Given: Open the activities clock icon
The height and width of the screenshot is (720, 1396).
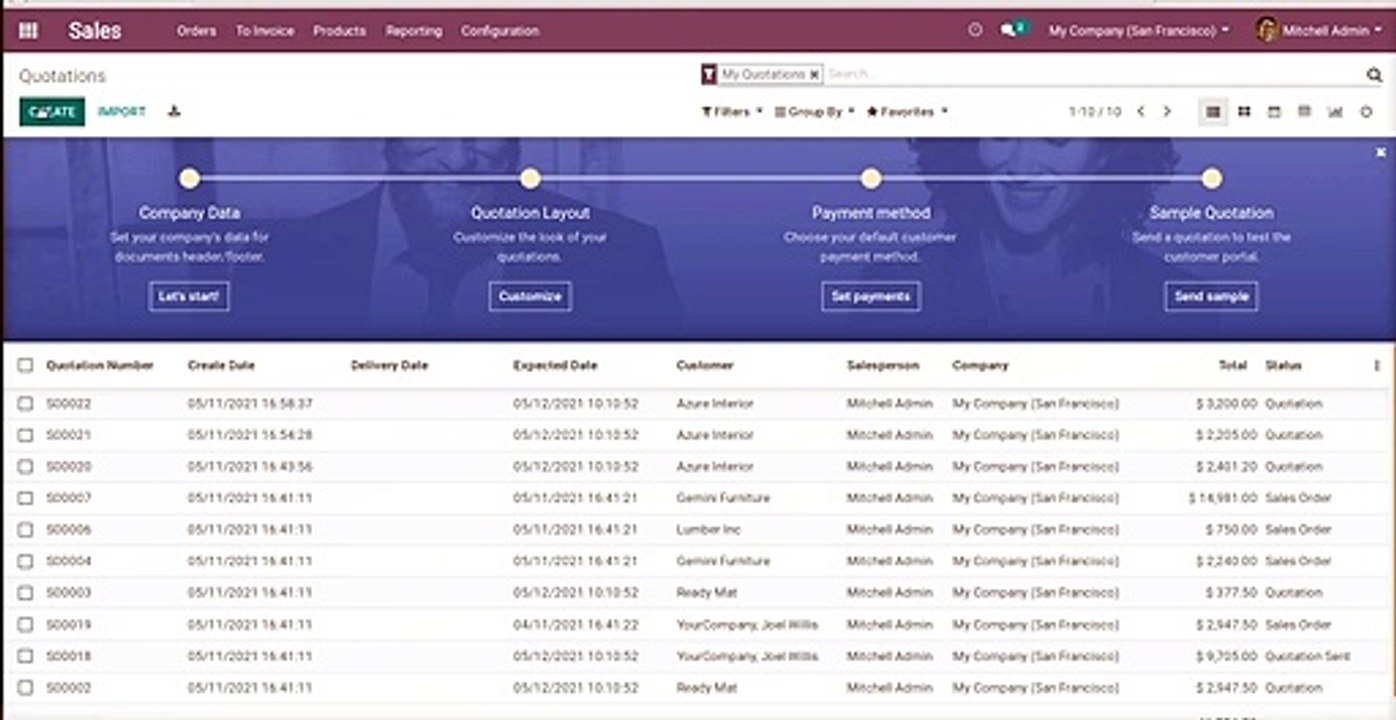Looking at the screenshot, I should (x=975, y=30).
